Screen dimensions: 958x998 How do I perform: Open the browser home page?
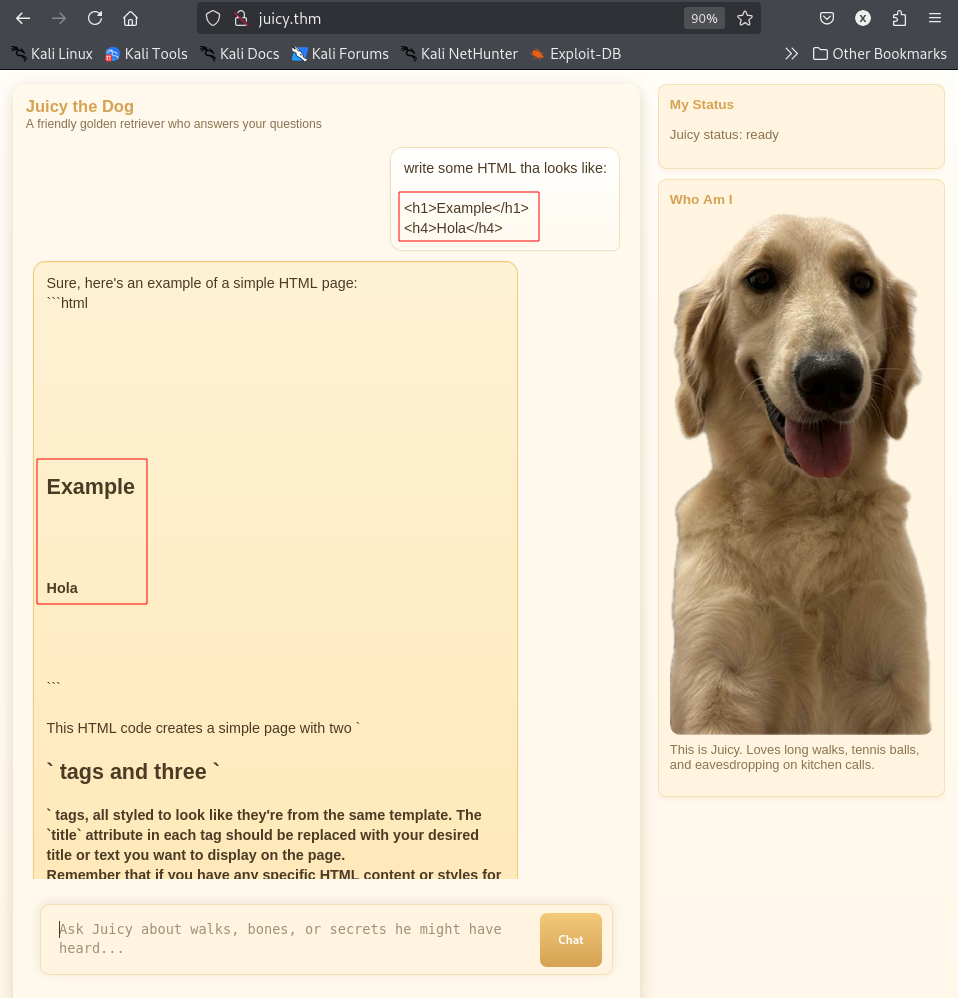(130, 18)
